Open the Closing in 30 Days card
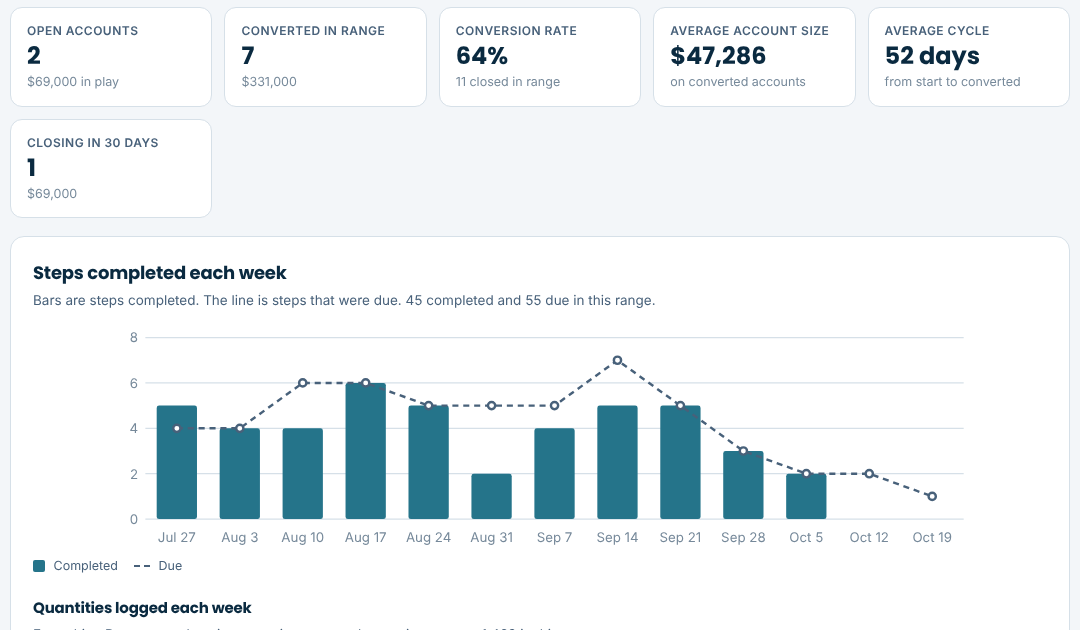This screenshot has height=630, width=1080. tap(111, 169)
